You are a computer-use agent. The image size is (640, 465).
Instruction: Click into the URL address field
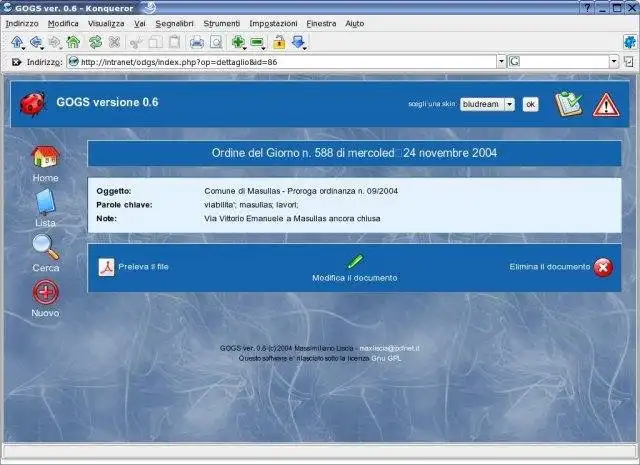point(282,62)
